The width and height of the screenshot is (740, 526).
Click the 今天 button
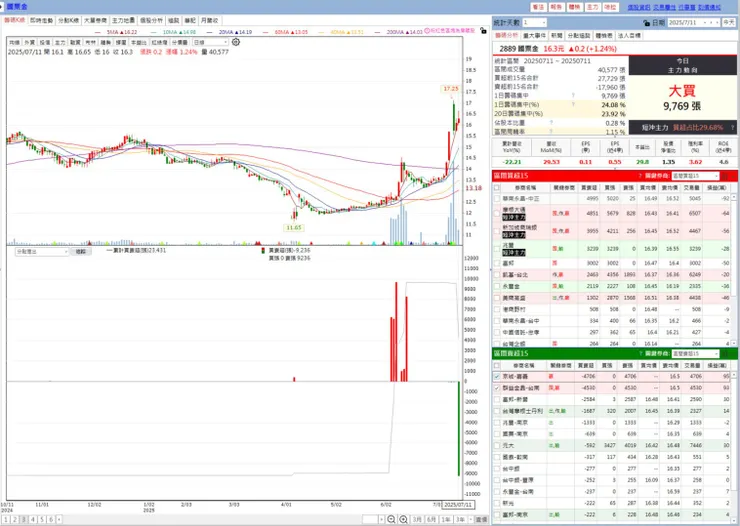(x=729, y=23)
